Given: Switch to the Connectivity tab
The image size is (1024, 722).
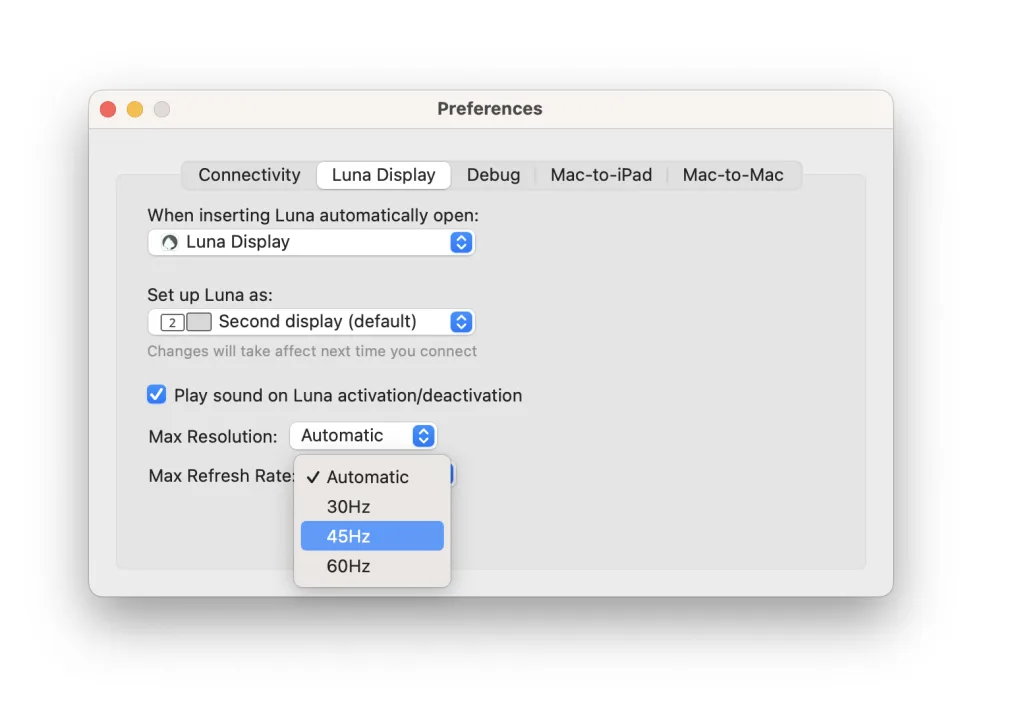Looking at the screenshot, I should click(247, 174).
